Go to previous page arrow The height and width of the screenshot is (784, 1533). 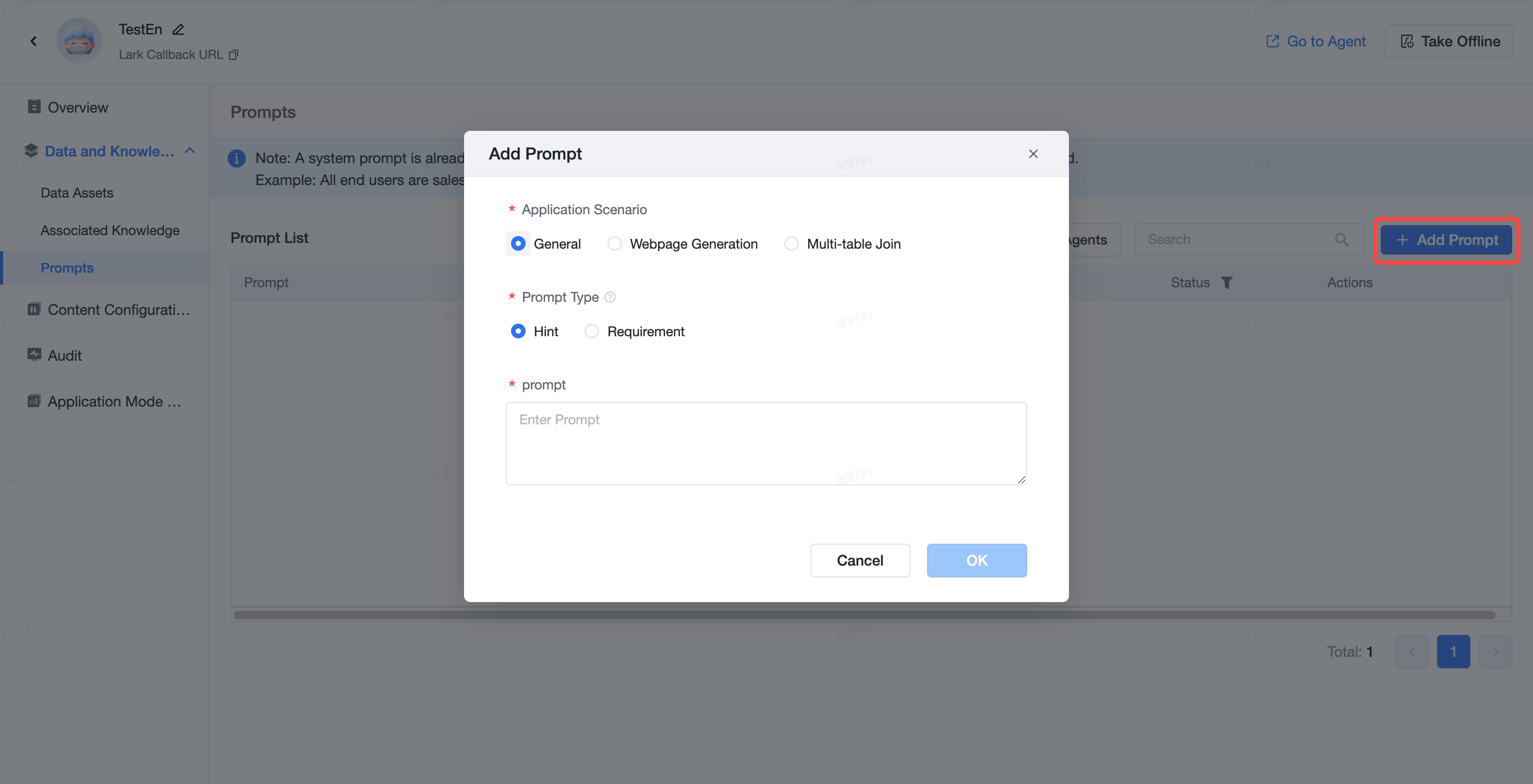pos(1412,652)
